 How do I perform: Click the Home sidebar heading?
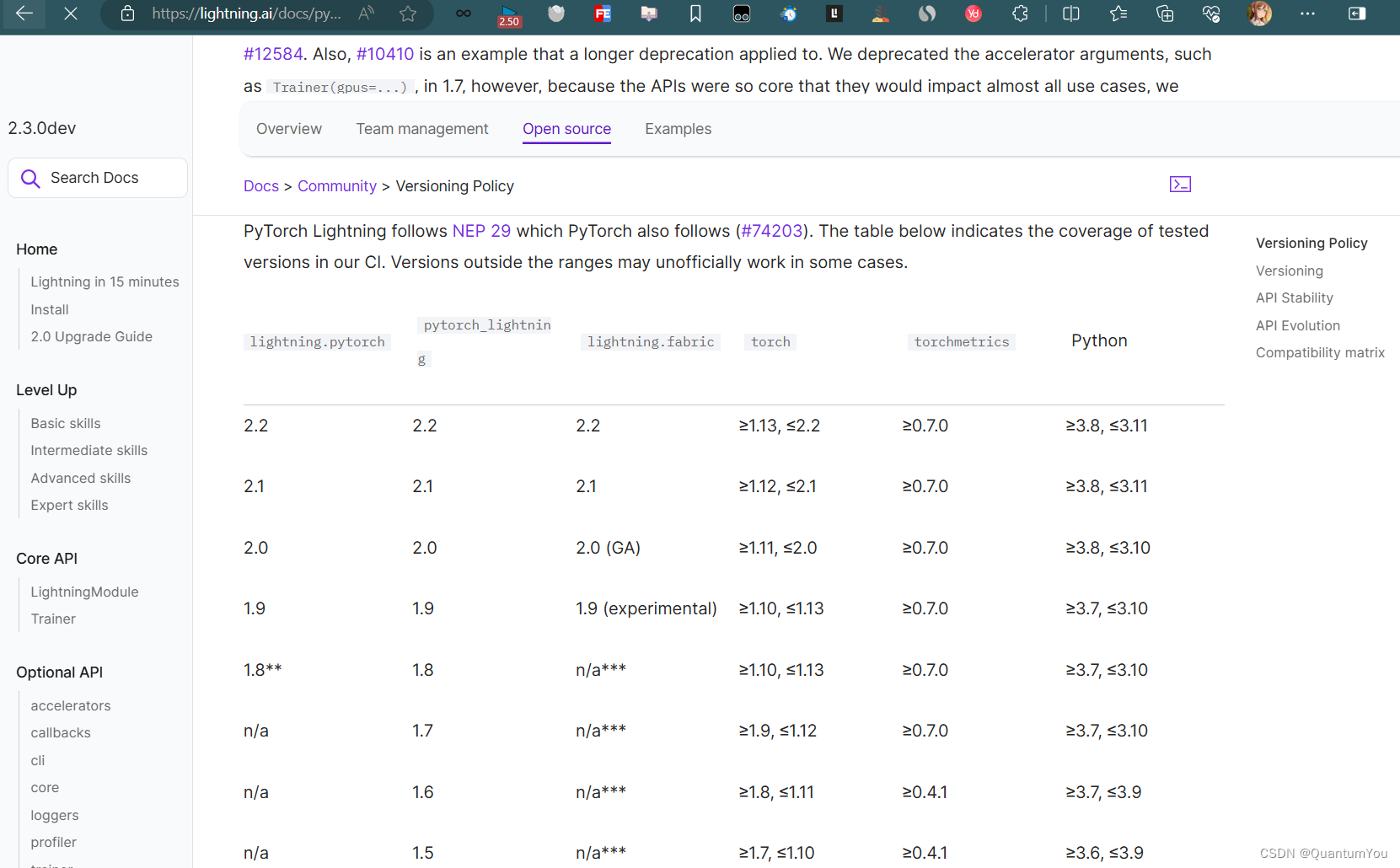pos(37,249)
